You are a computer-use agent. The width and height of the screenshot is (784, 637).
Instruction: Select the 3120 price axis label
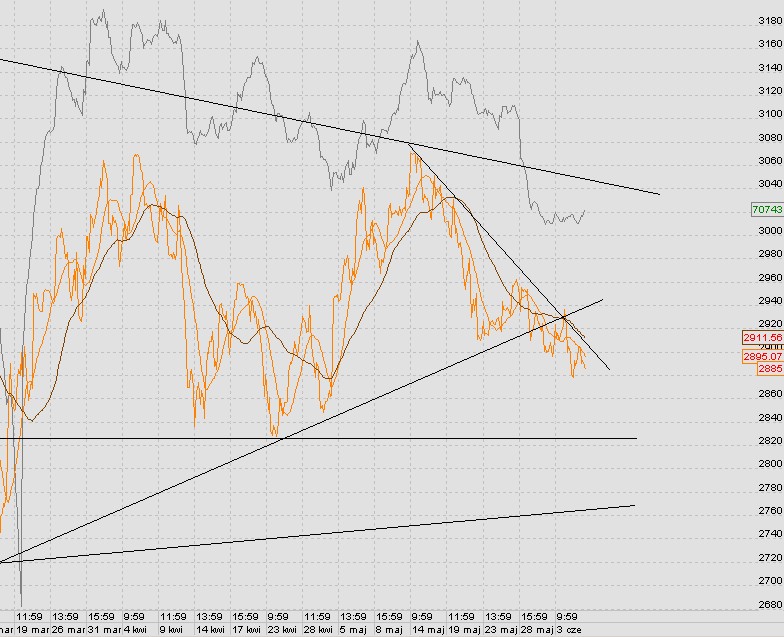pos(770,90)
